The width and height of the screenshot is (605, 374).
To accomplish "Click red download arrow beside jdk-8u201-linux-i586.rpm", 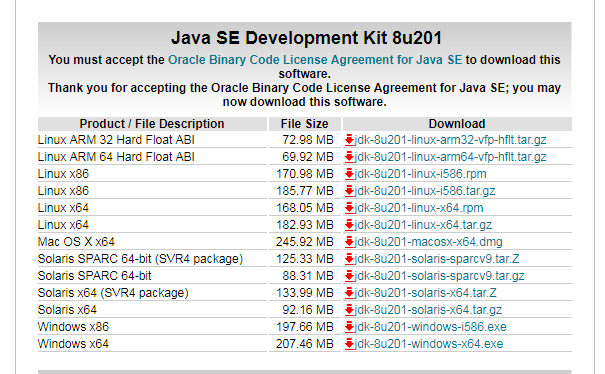I will pyautogui.click(x=349, y=174).
